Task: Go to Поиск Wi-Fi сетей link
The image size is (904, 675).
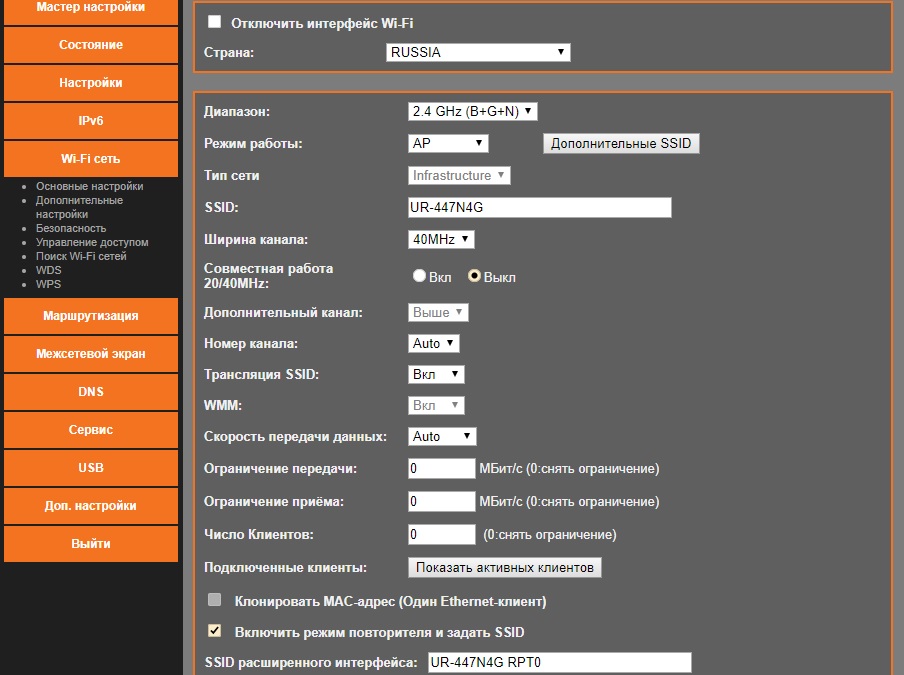Action: tap(81, 256)
